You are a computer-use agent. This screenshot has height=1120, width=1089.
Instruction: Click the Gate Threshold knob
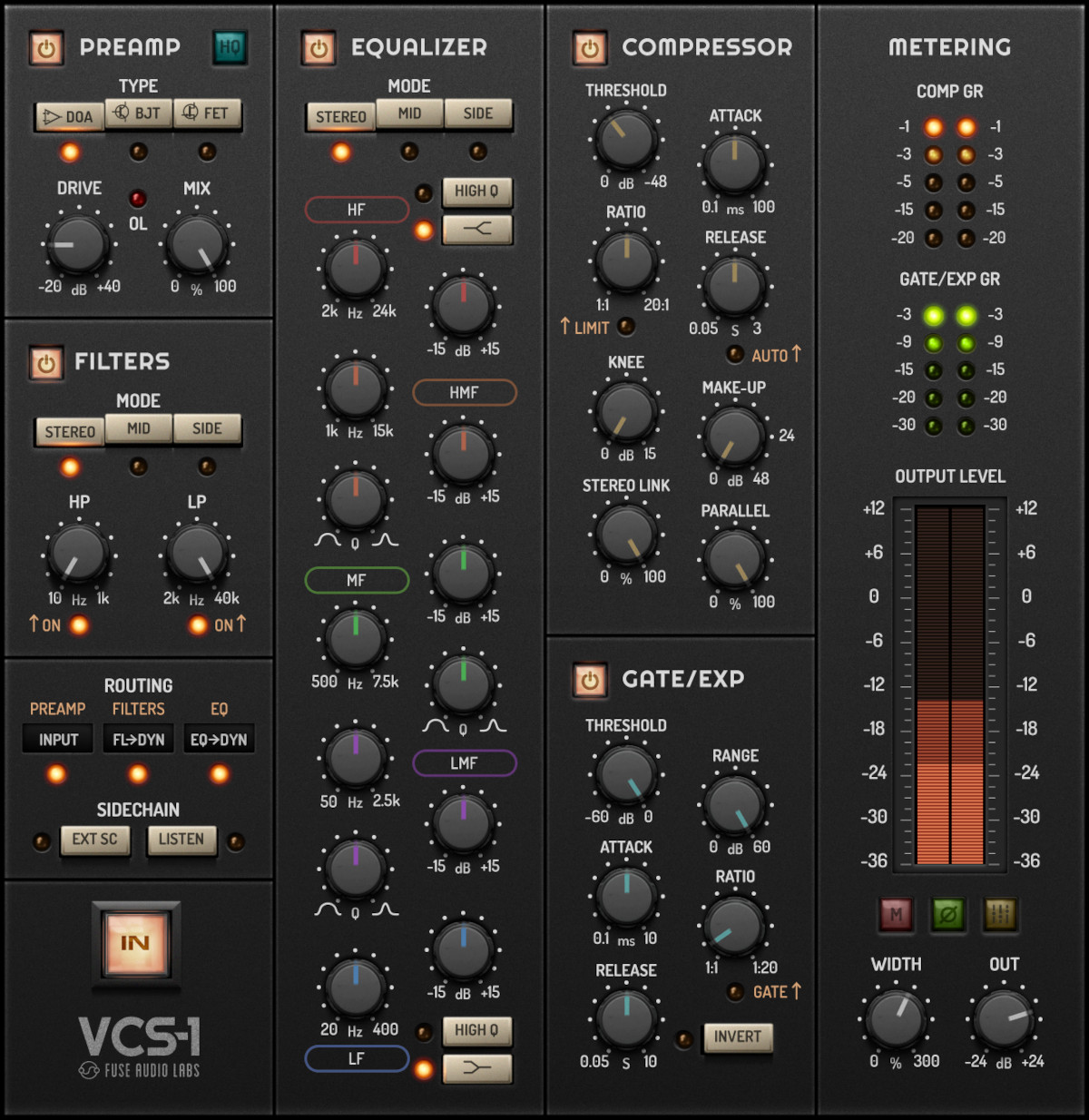(x=626, y=775)
